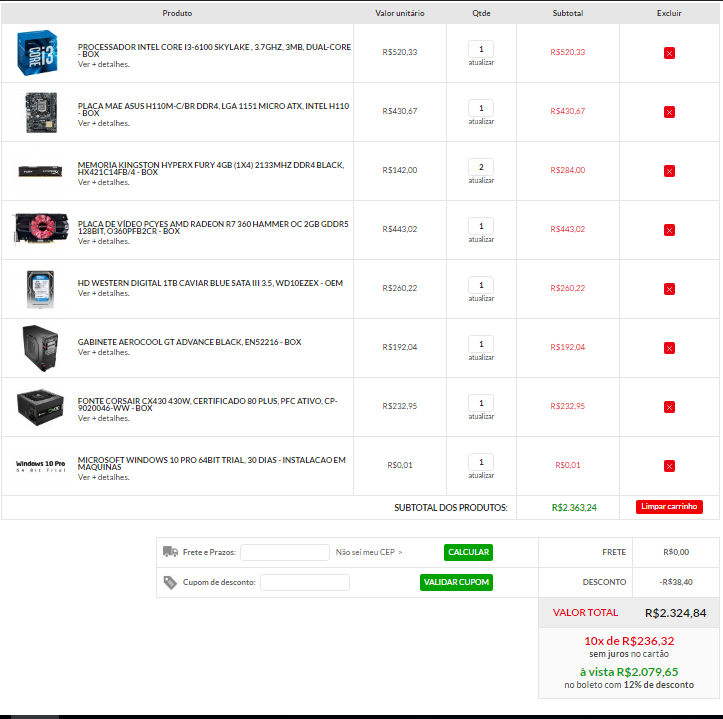
Task: Select the installment text '10x de R$236,32'
Action: (629, 641)
